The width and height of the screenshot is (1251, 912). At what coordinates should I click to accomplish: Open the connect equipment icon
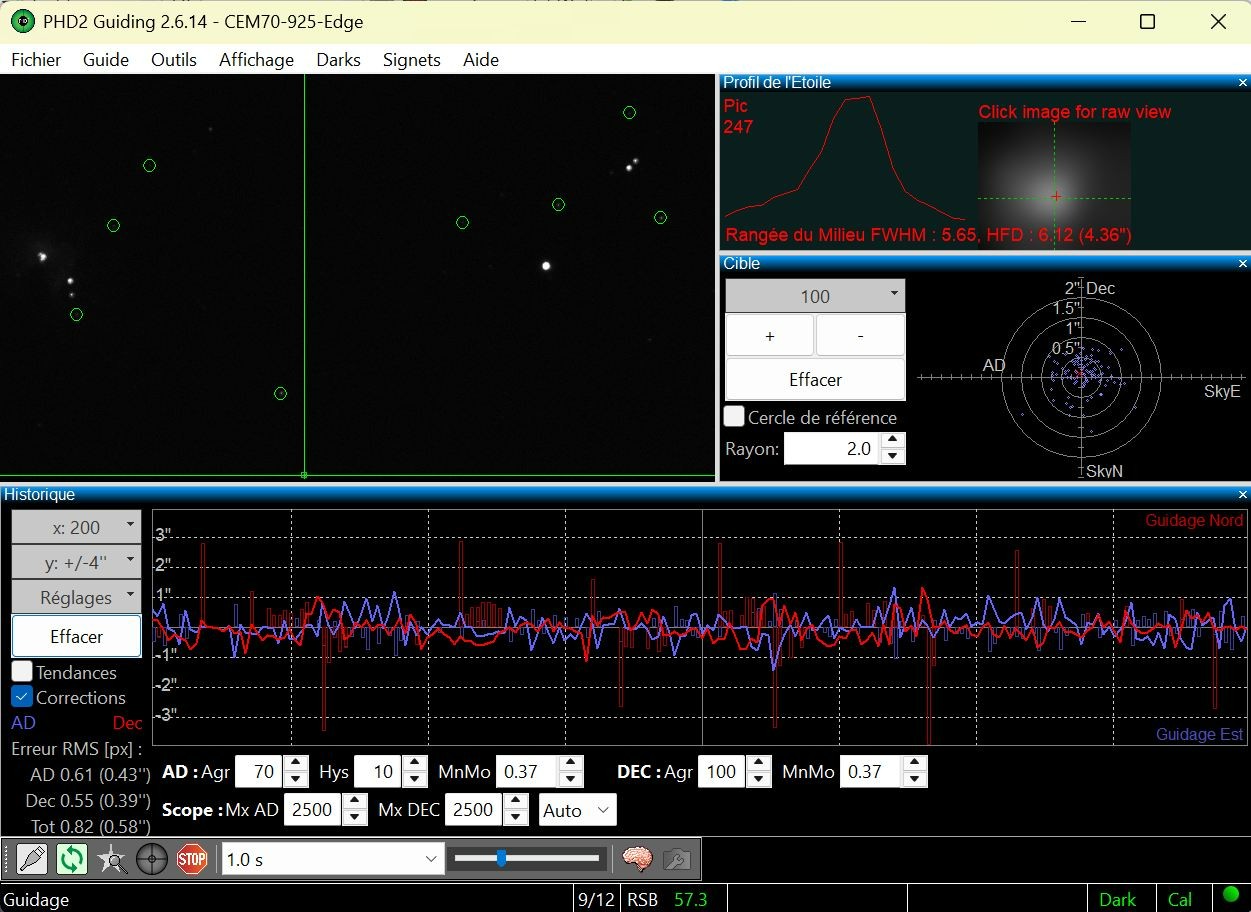[32, 859]
